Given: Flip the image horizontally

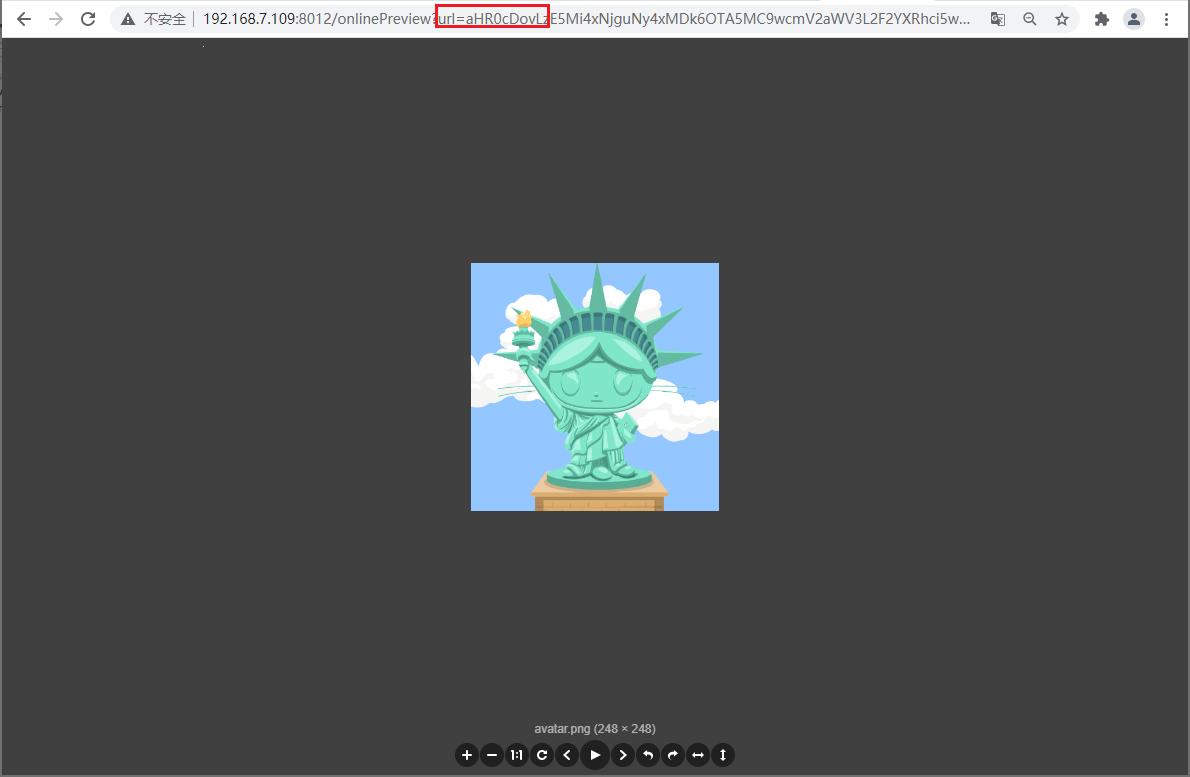Looking at the screenshot, I should coord(698,755).
